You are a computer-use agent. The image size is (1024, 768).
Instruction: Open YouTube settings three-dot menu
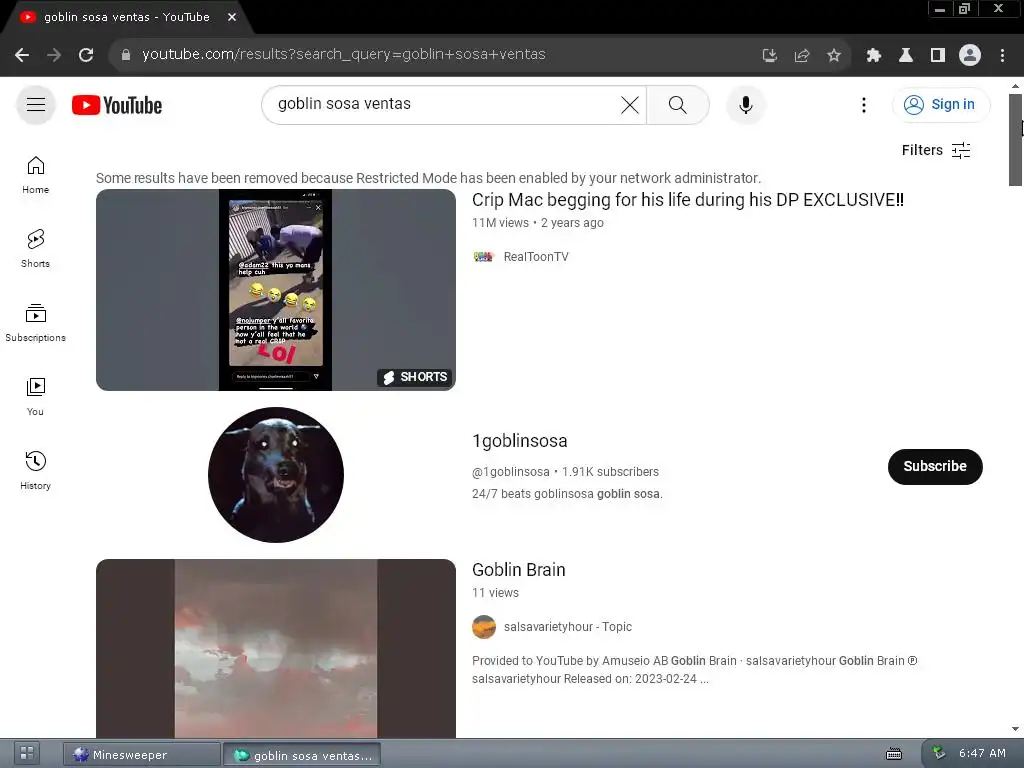[863, 104]
